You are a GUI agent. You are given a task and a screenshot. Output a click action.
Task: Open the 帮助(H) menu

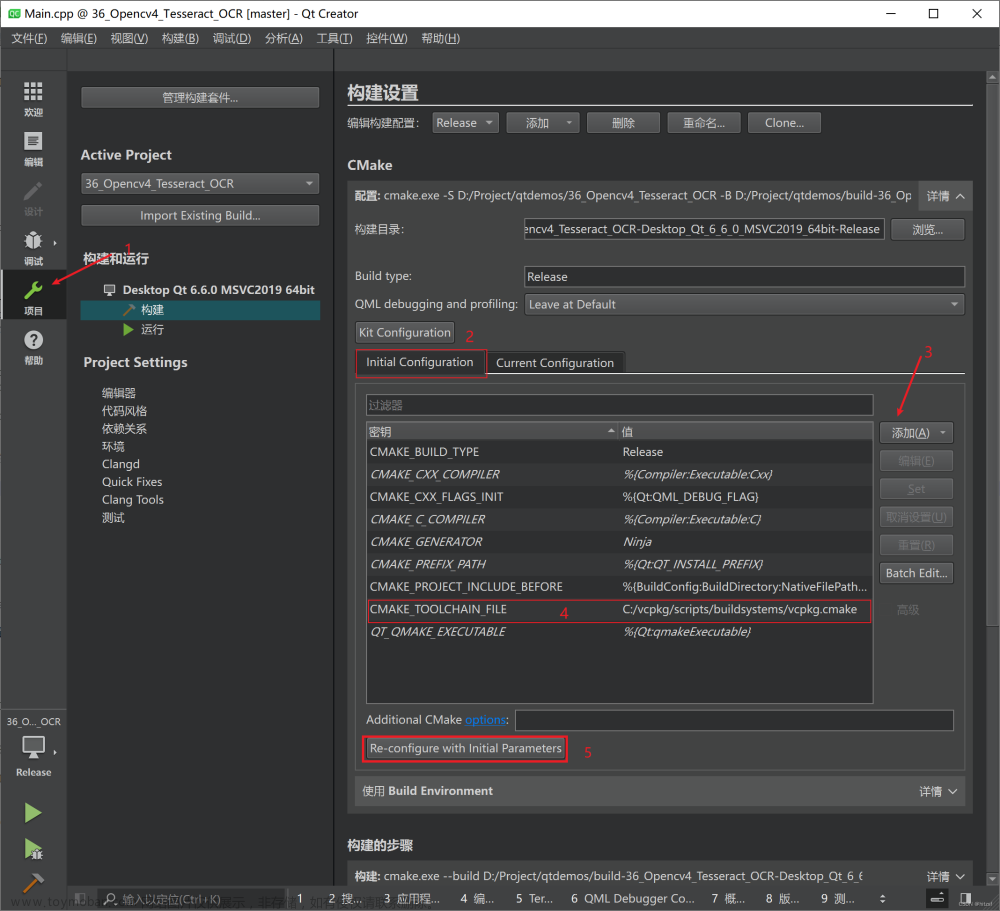440,38
